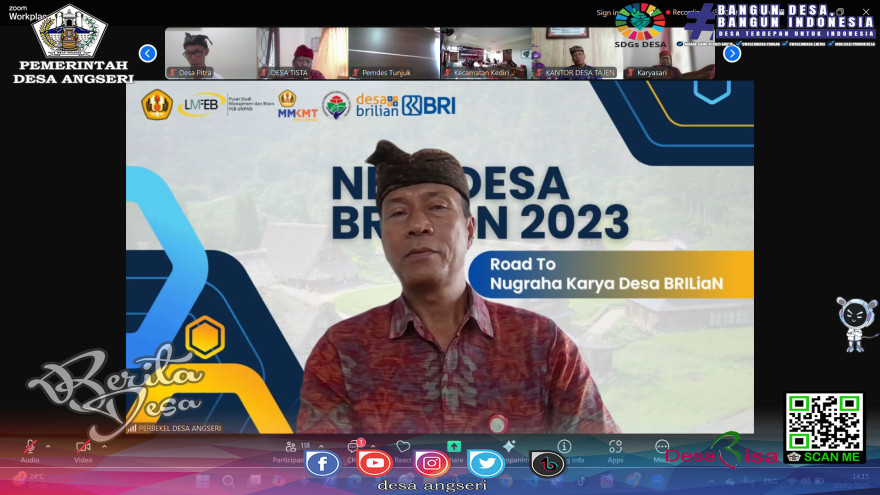Screen dimensions: 880x495
Task: Select the DESA TISTA participant thumbnail
Action: 302,53
